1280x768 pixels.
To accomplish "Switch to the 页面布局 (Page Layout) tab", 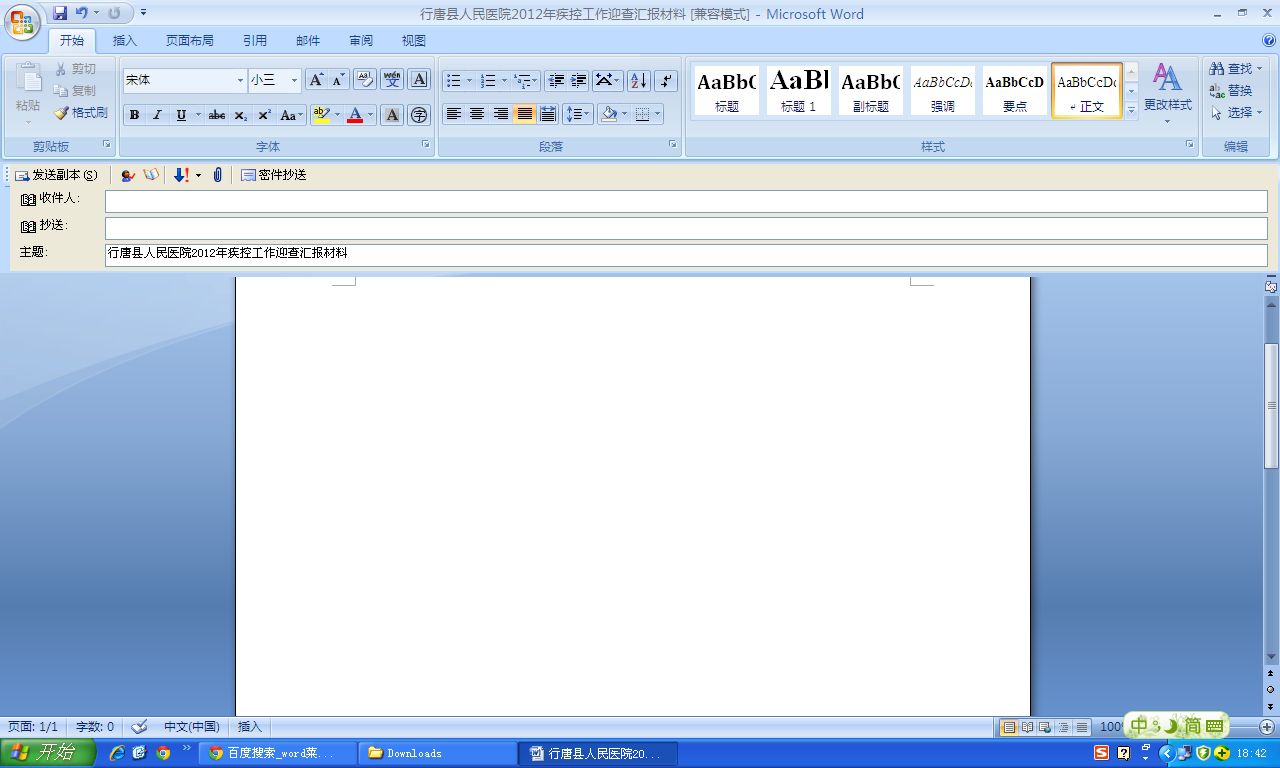I will pos(190,41).
